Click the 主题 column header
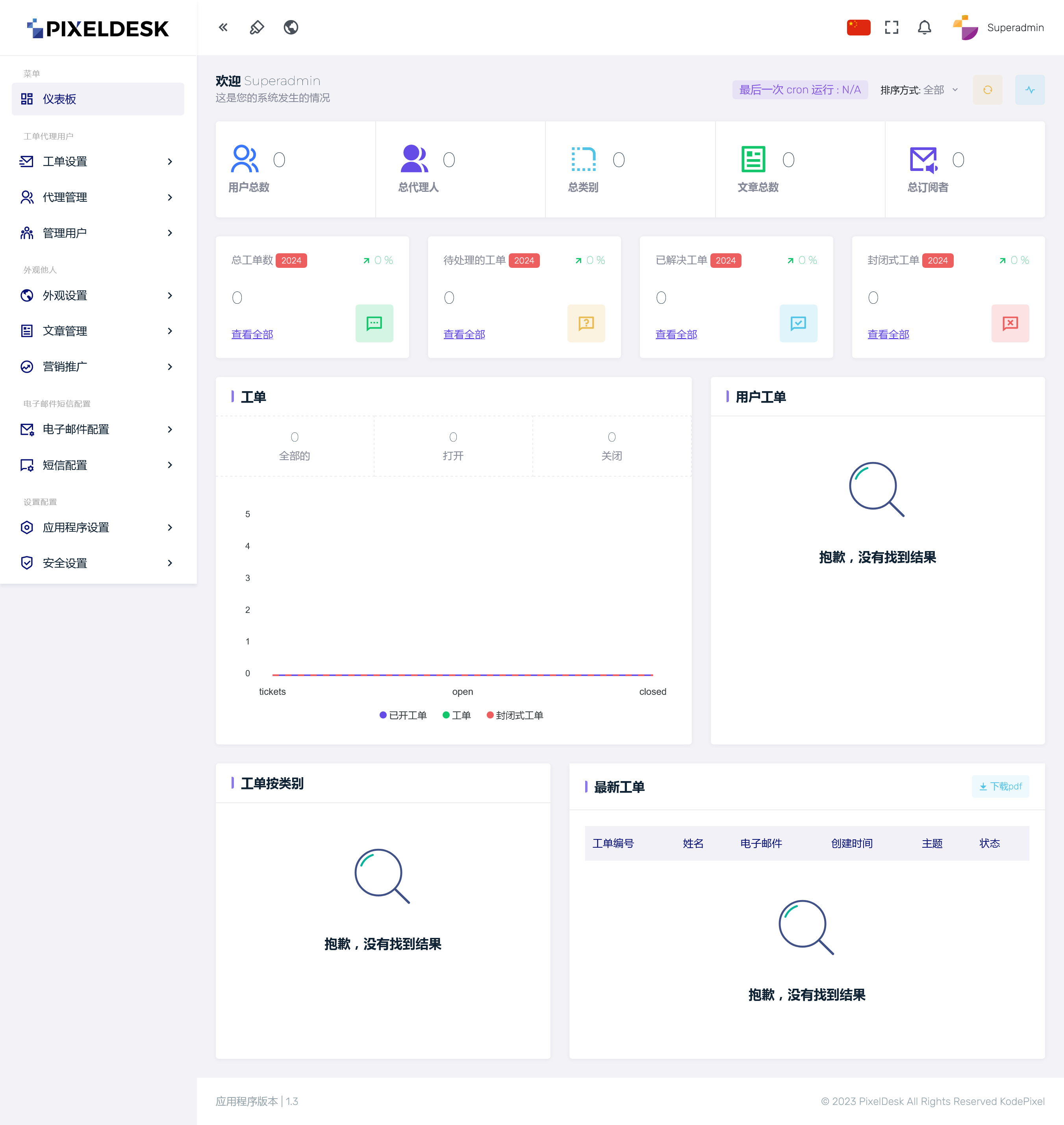 [x=932, y=844]
